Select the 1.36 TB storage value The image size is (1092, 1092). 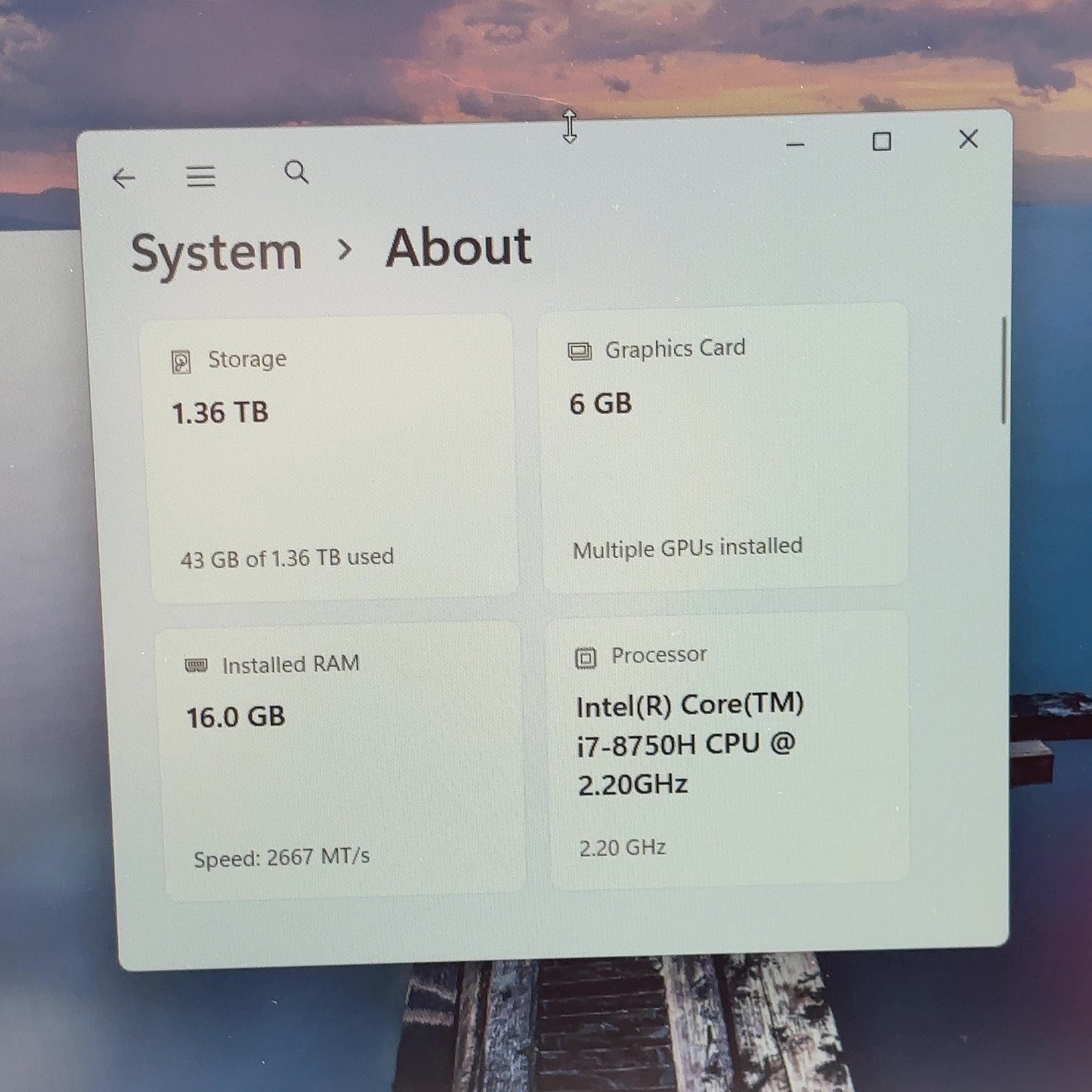tap(220, 413)
